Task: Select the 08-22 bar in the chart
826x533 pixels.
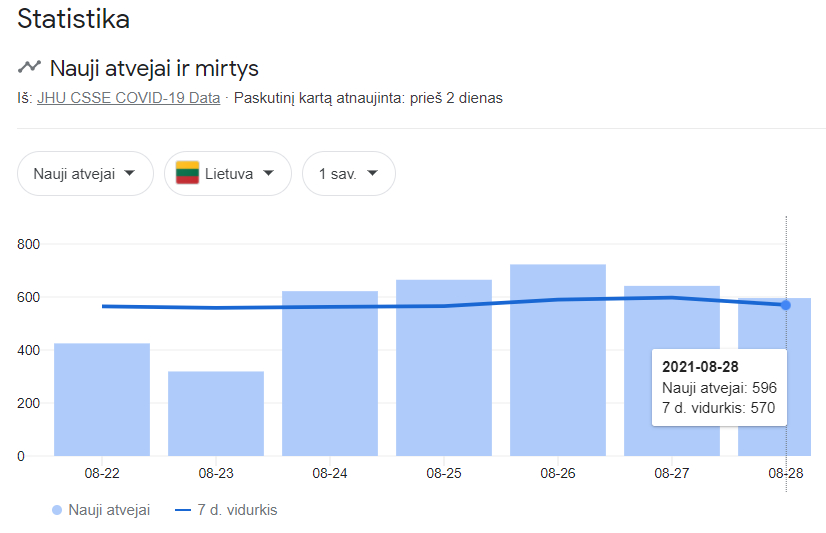Action: pyautogui.click(x=102, y=399)
